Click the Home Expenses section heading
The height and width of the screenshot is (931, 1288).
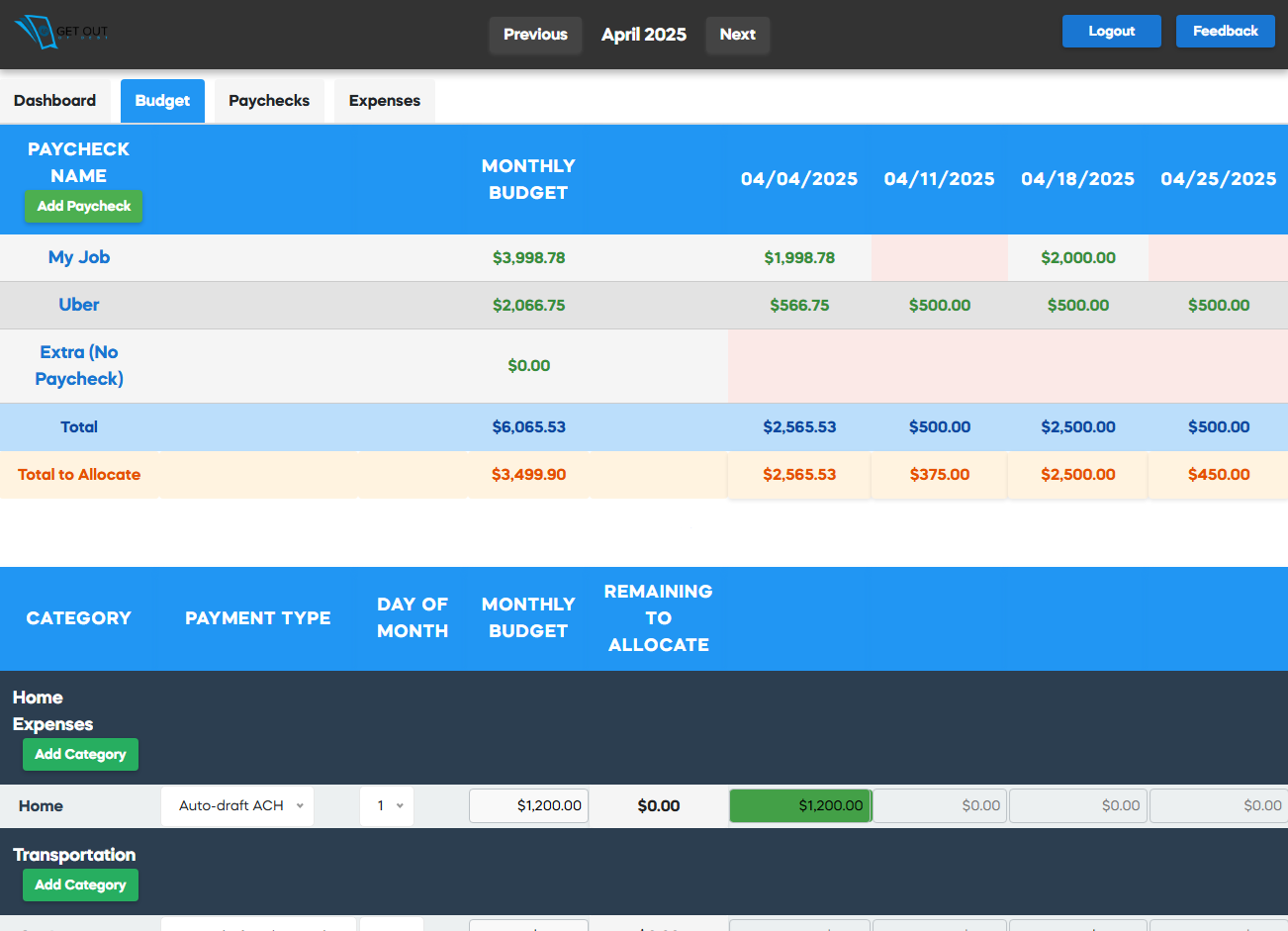coord(52,711)
